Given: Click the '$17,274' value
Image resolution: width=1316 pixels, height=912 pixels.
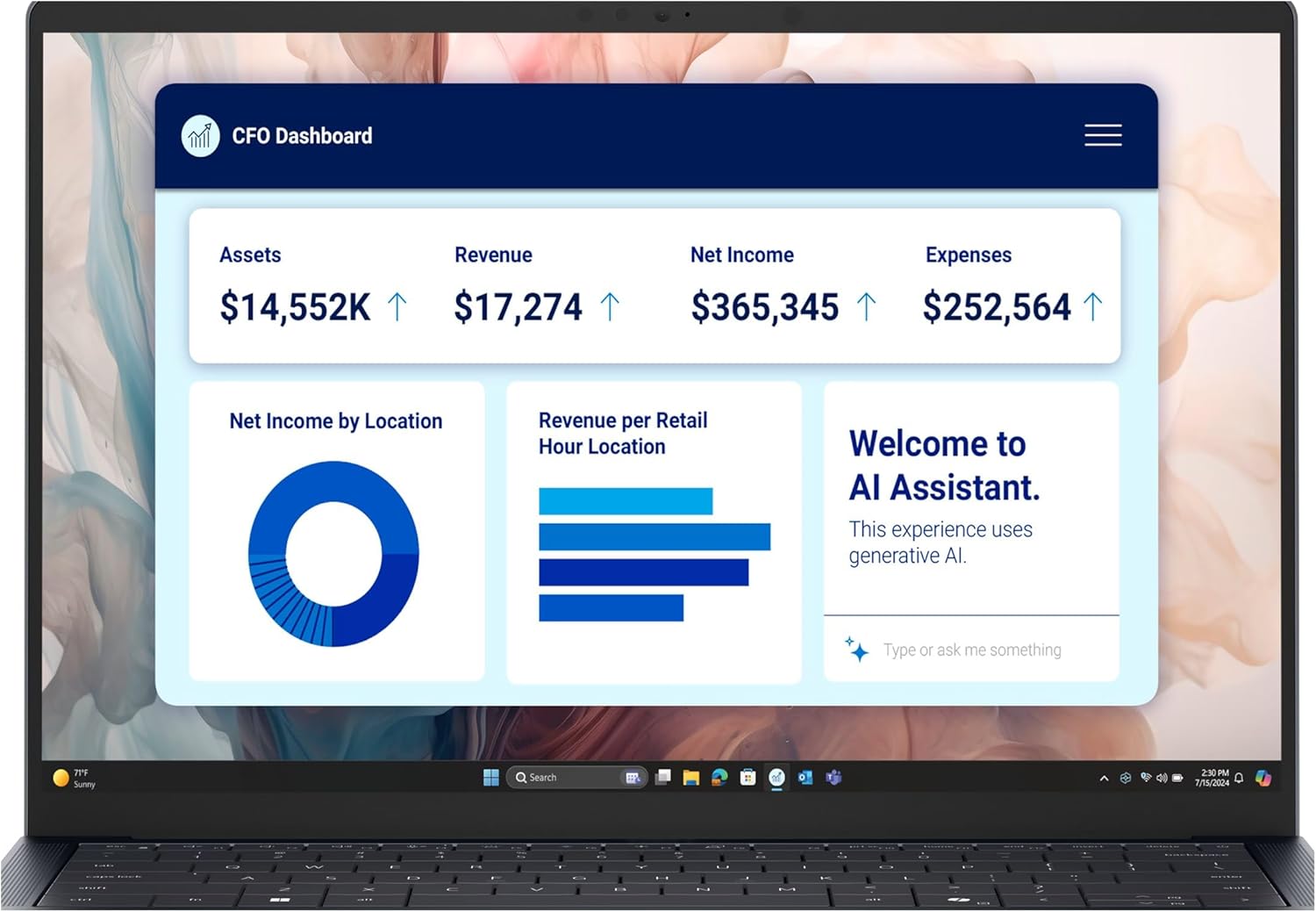Looking at the screenshot, I should [518, 307].
